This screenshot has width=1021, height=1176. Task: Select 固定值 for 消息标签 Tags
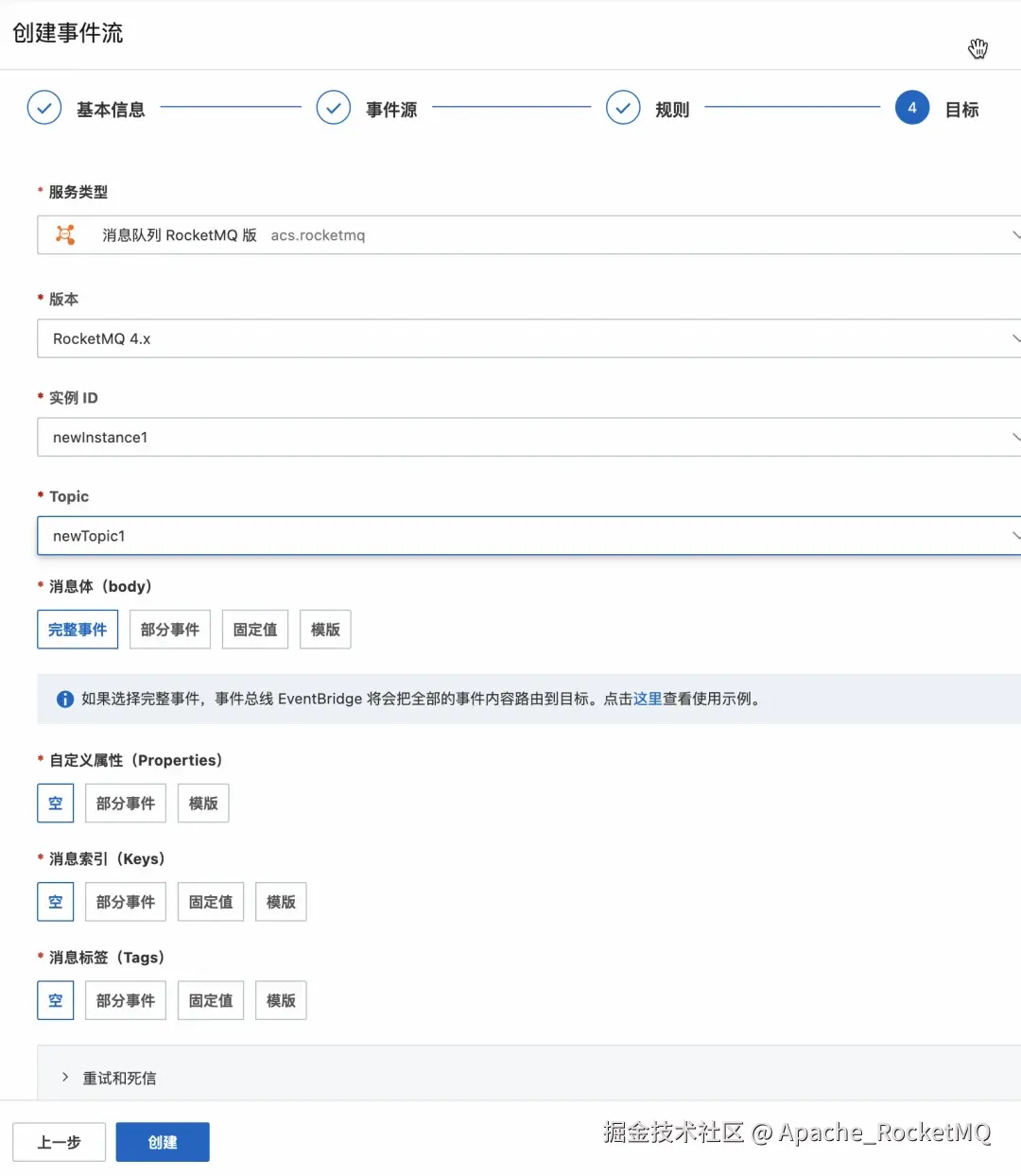pyautogui.click(x=211, y=1000)
